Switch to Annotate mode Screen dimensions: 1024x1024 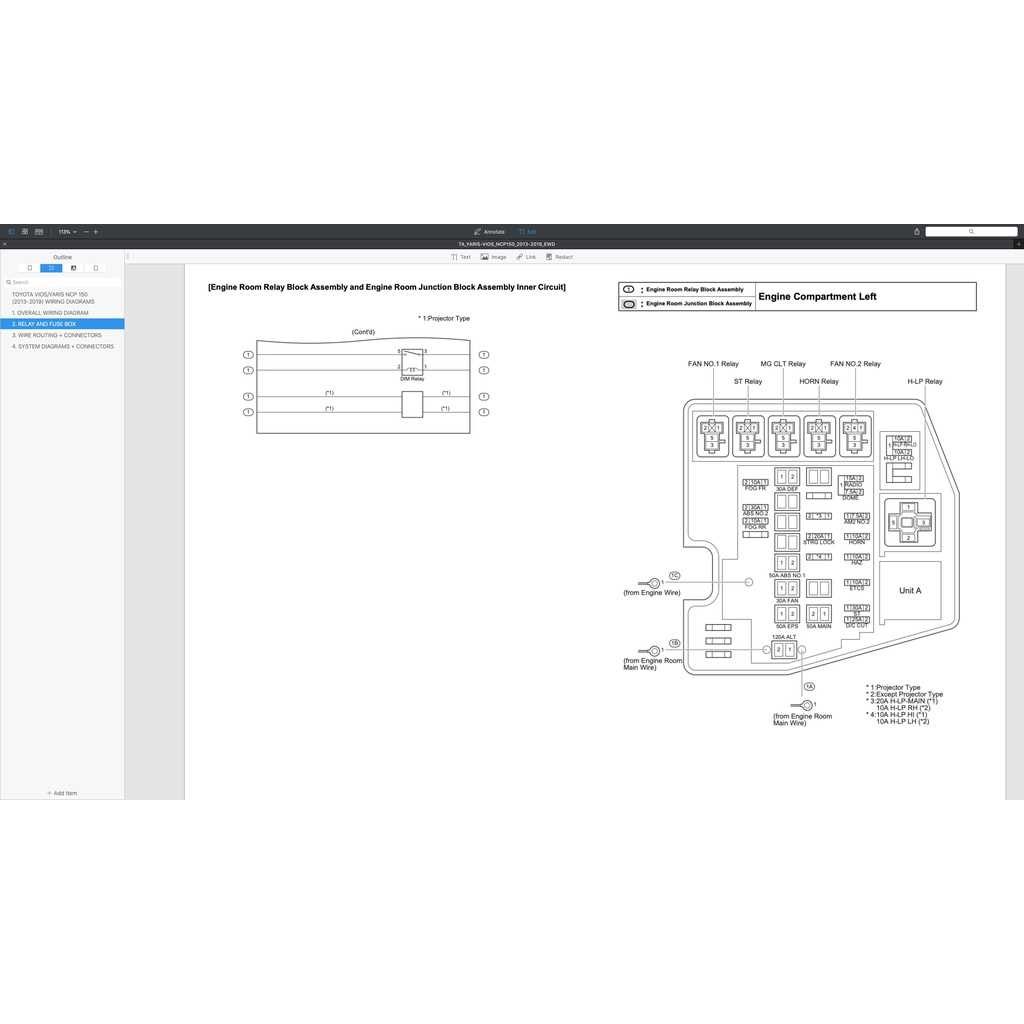489,232
